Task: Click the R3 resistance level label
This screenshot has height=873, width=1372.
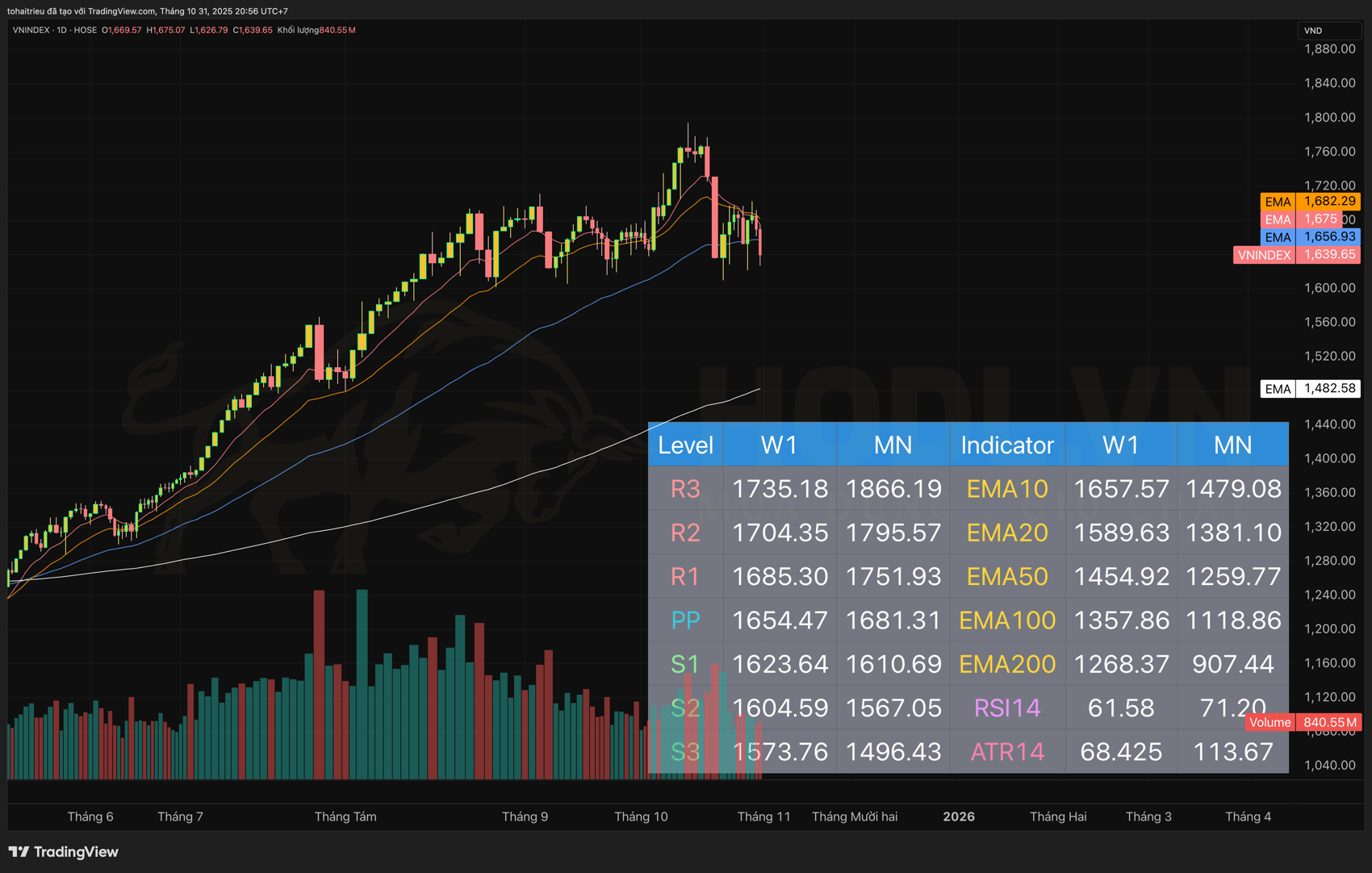Action: pos(685,489)
